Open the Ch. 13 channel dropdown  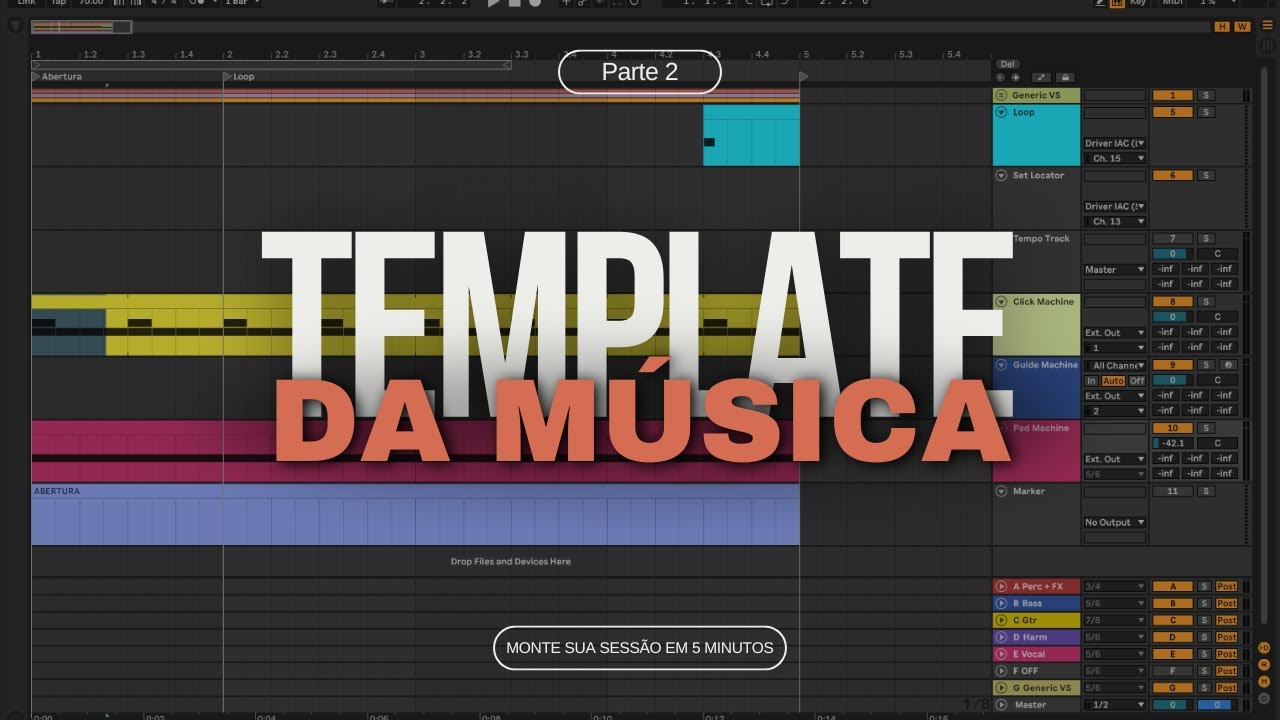(x=1115, y=221)
